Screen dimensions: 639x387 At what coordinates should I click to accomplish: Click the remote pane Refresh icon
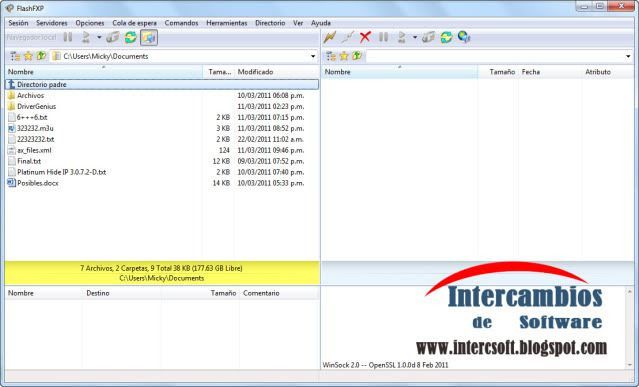(446, 37)
